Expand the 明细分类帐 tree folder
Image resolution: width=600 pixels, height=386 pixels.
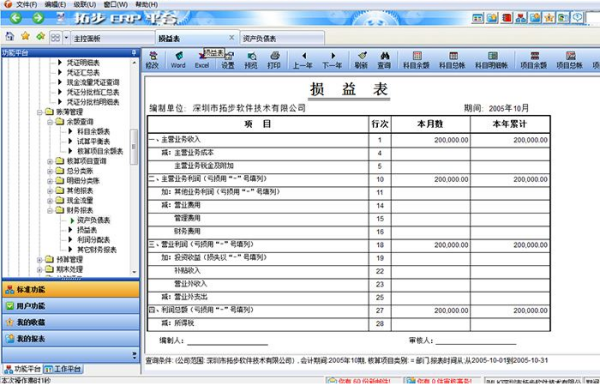(50, 181)
